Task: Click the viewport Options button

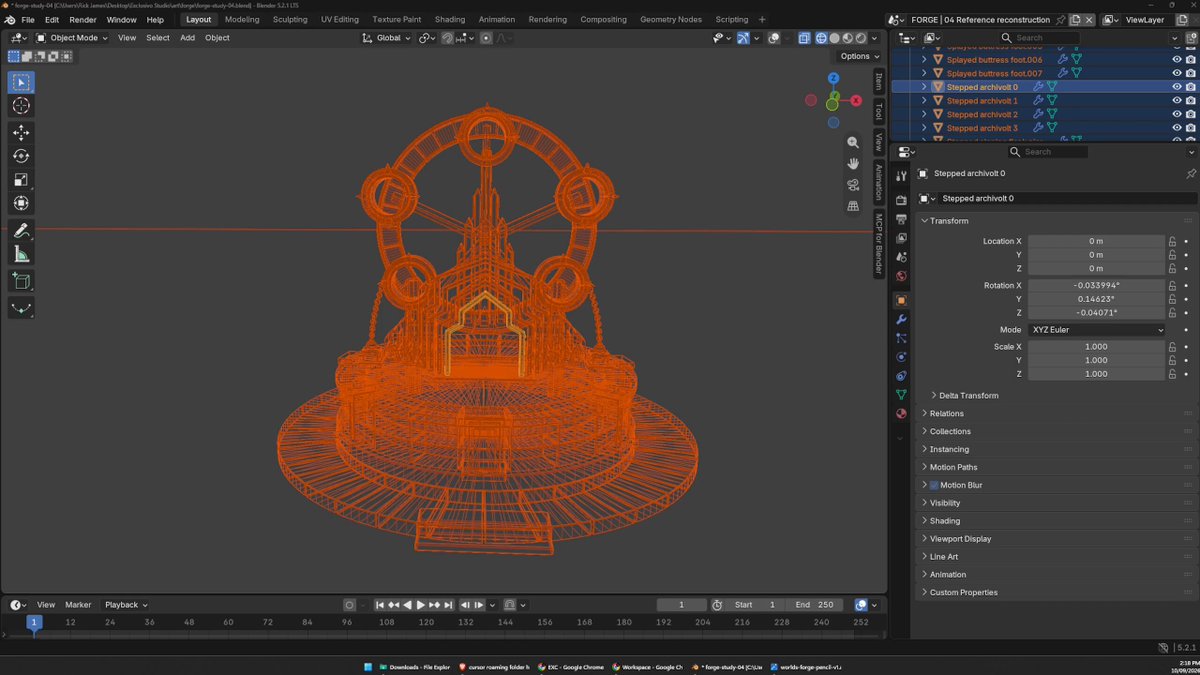Action: tap(859, 56)
